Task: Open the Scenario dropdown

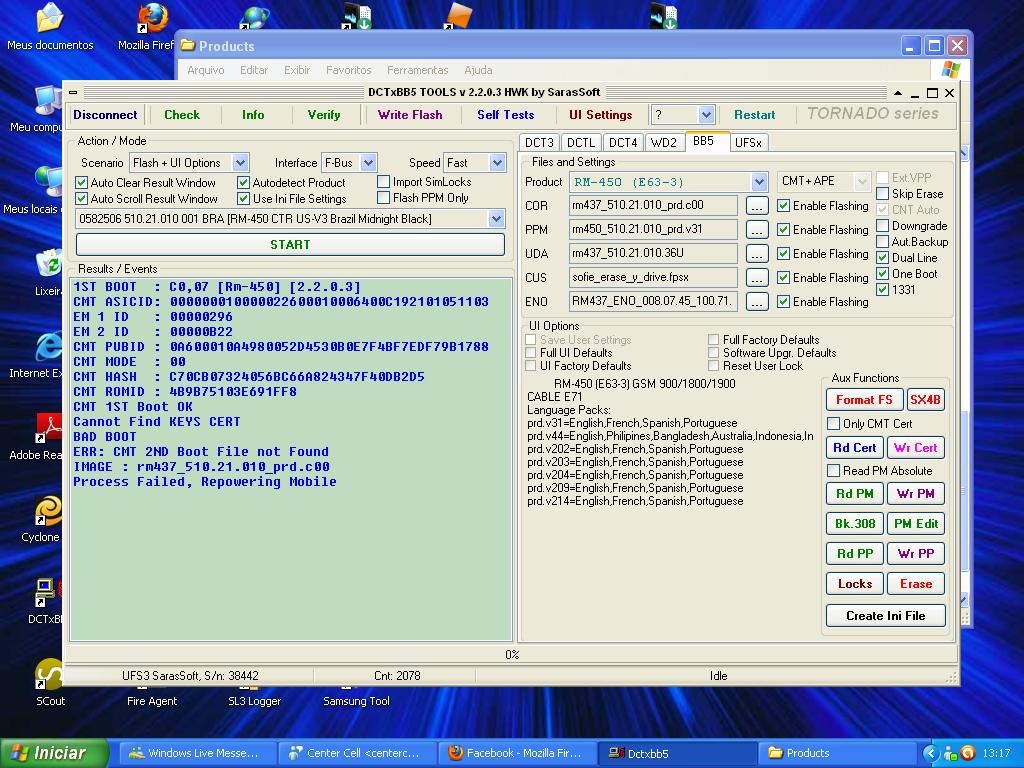Action: 240,163
